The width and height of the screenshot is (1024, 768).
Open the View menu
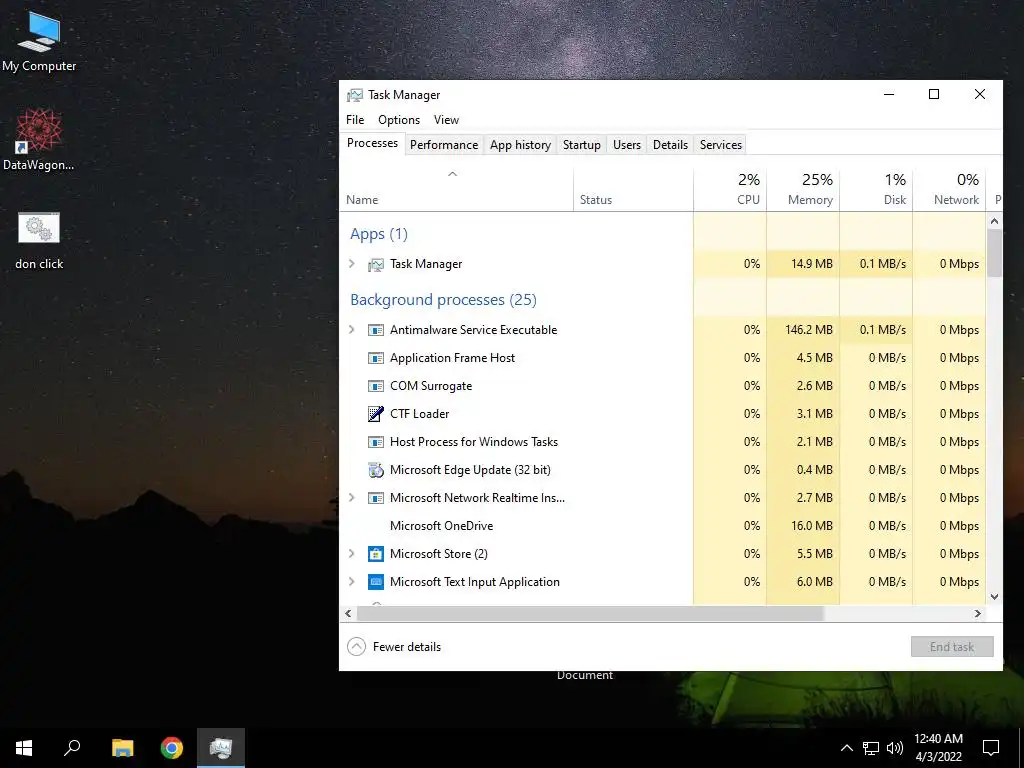tap(446, 120)
